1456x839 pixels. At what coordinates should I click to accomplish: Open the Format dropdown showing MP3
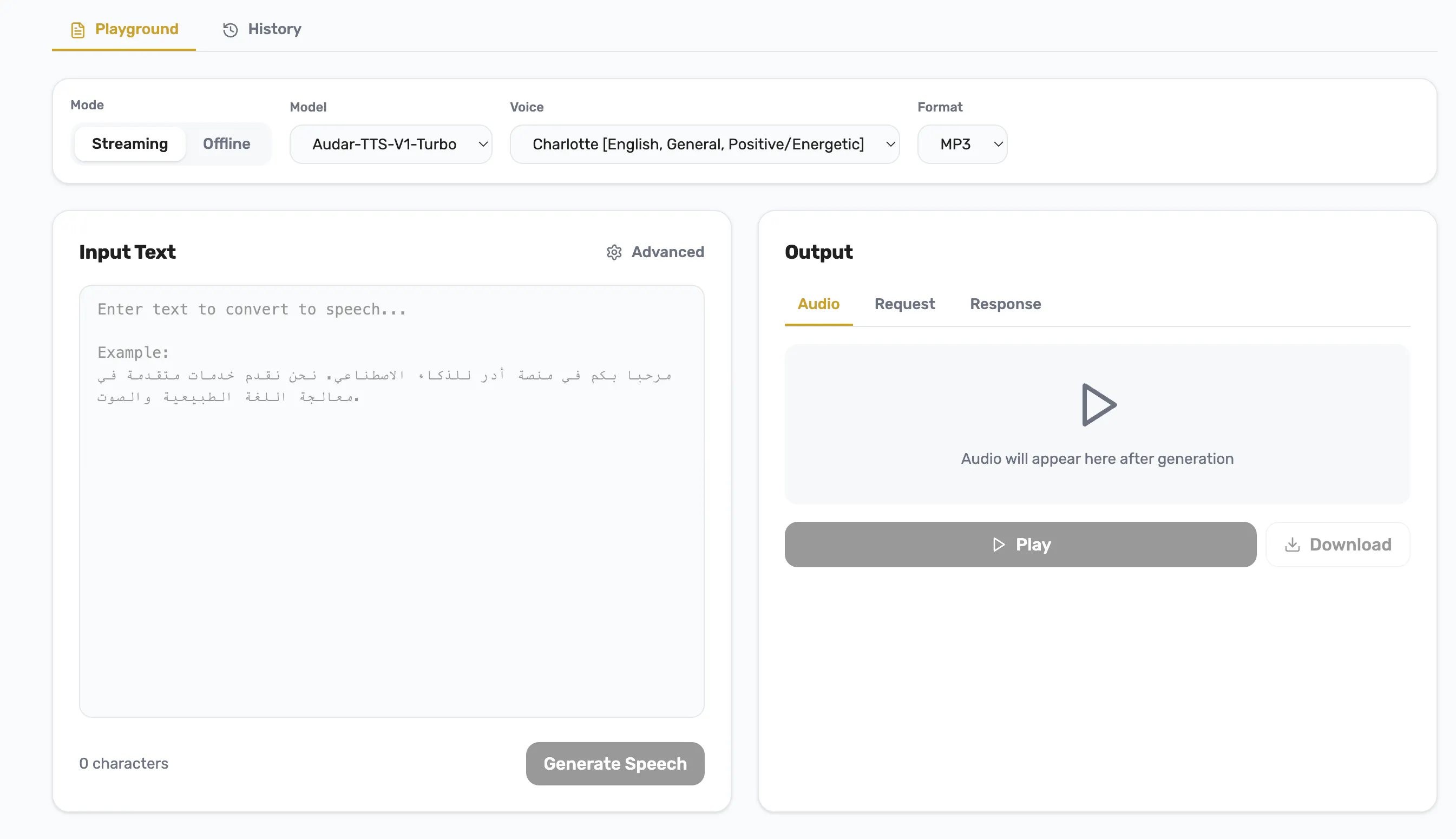(962, 144)
